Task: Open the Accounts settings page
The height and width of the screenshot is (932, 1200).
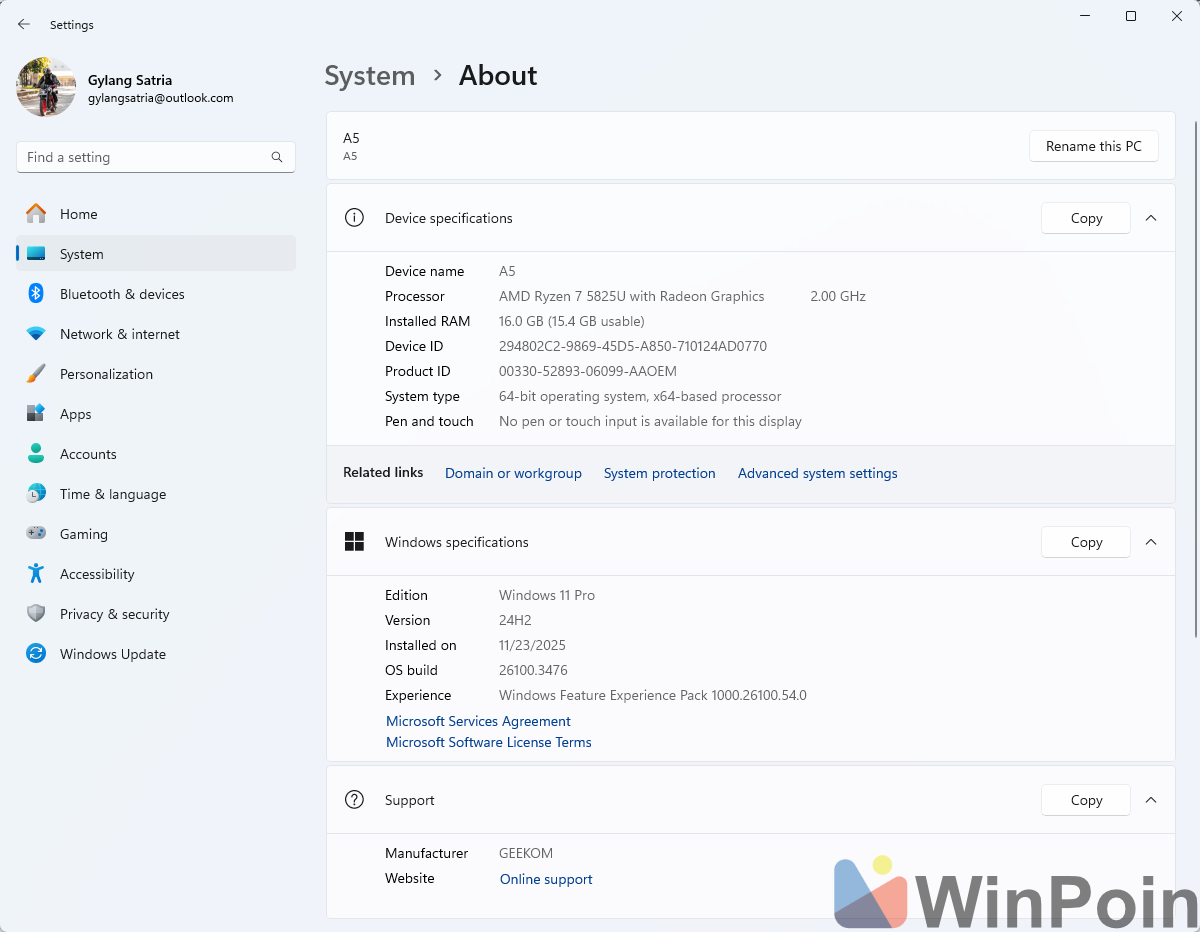Action: (x=88, y=454)
